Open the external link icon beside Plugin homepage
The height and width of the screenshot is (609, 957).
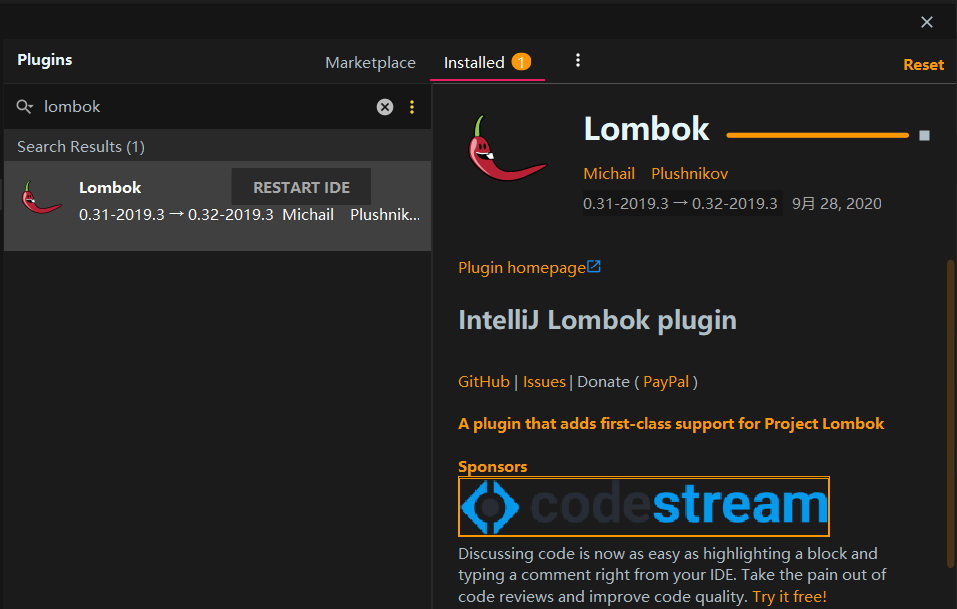594,267
